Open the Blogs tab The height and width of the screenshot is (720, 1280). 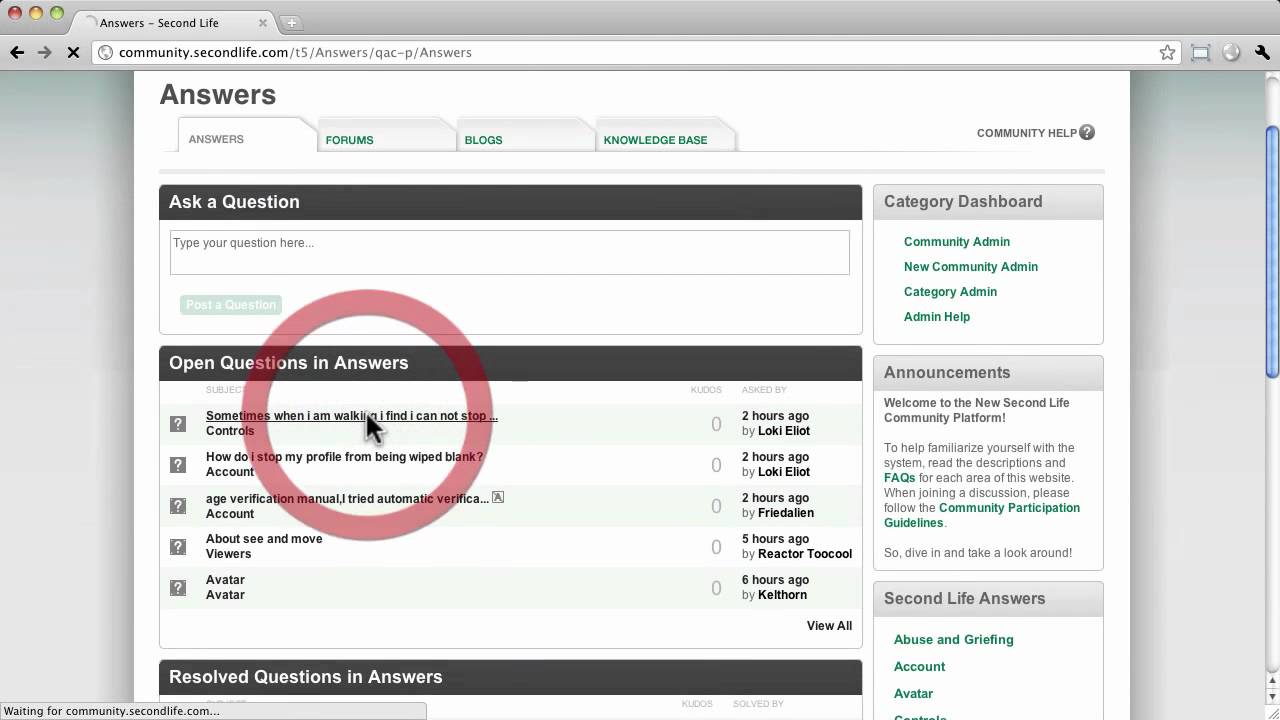483,140
